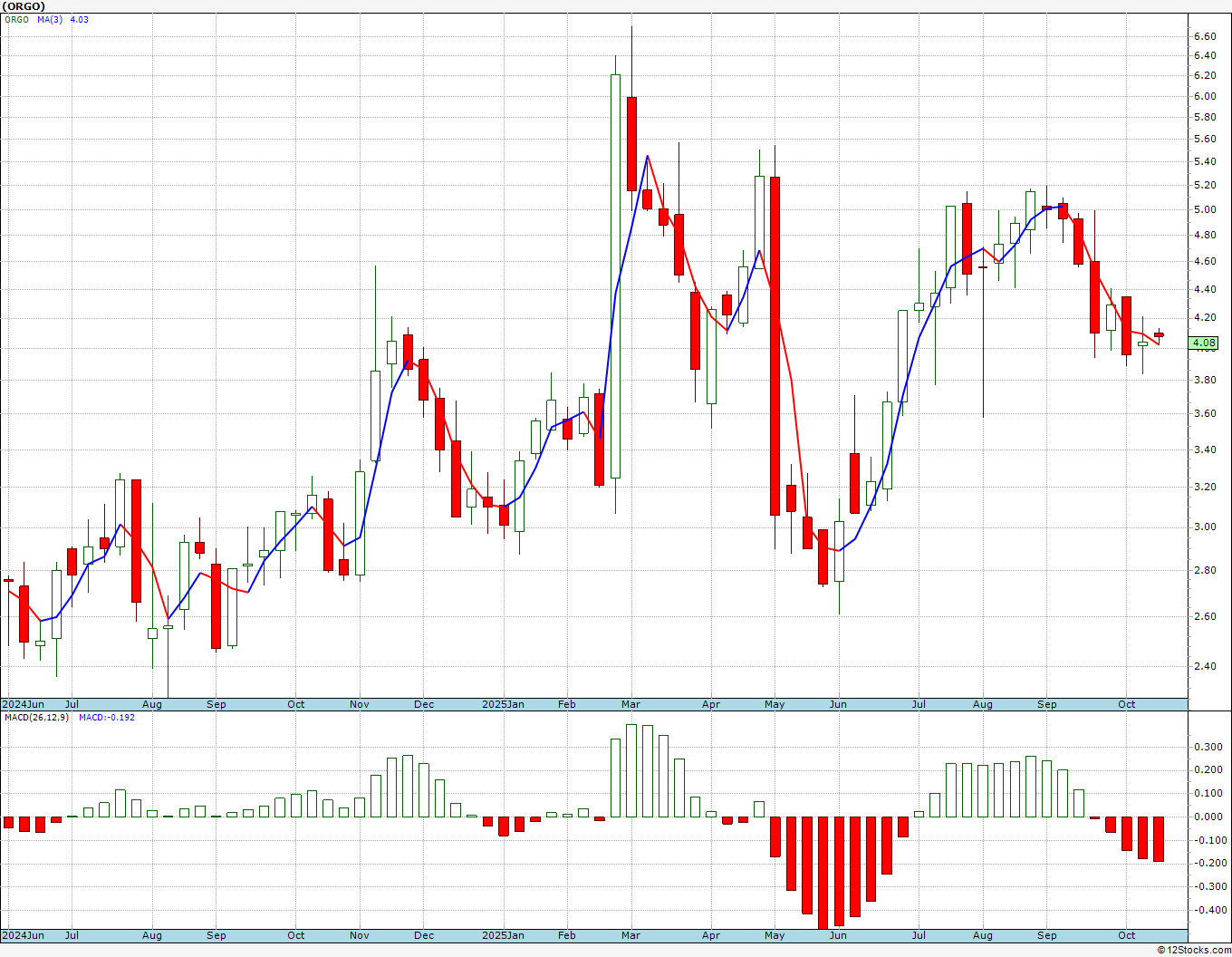
Task: Click the green "ORGO" legend label
Action: pos(16,19)
